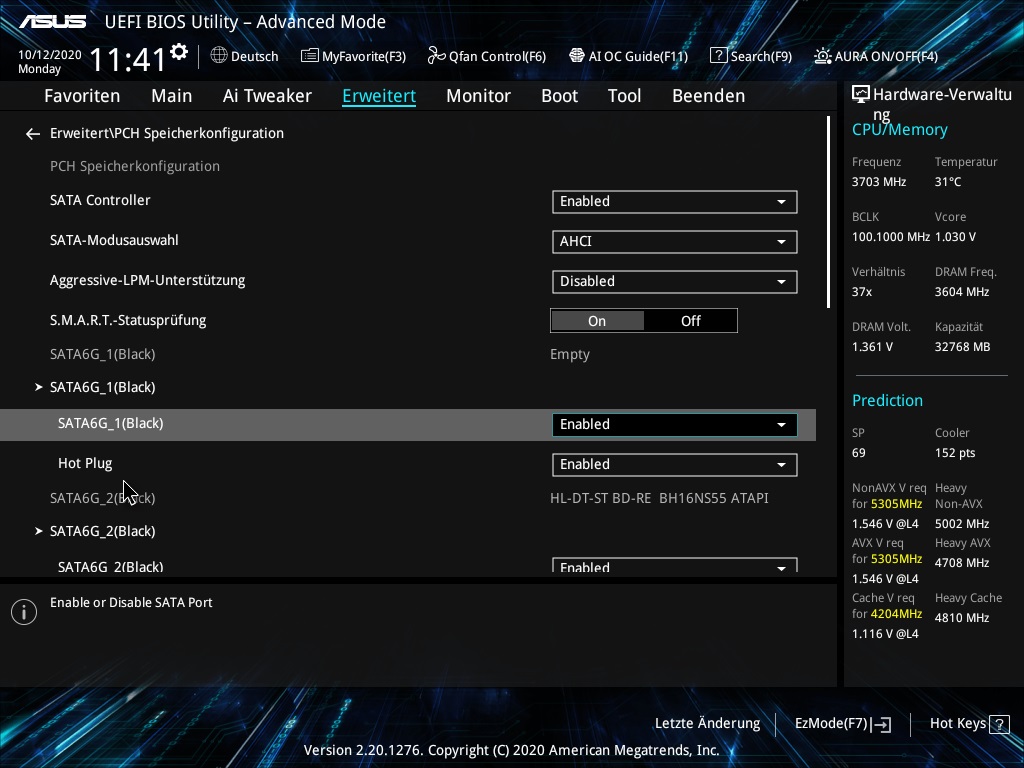The image size is (1024, 768).
Task: Switch to the Favoriten tab
Action: click(x=82, y=96)
